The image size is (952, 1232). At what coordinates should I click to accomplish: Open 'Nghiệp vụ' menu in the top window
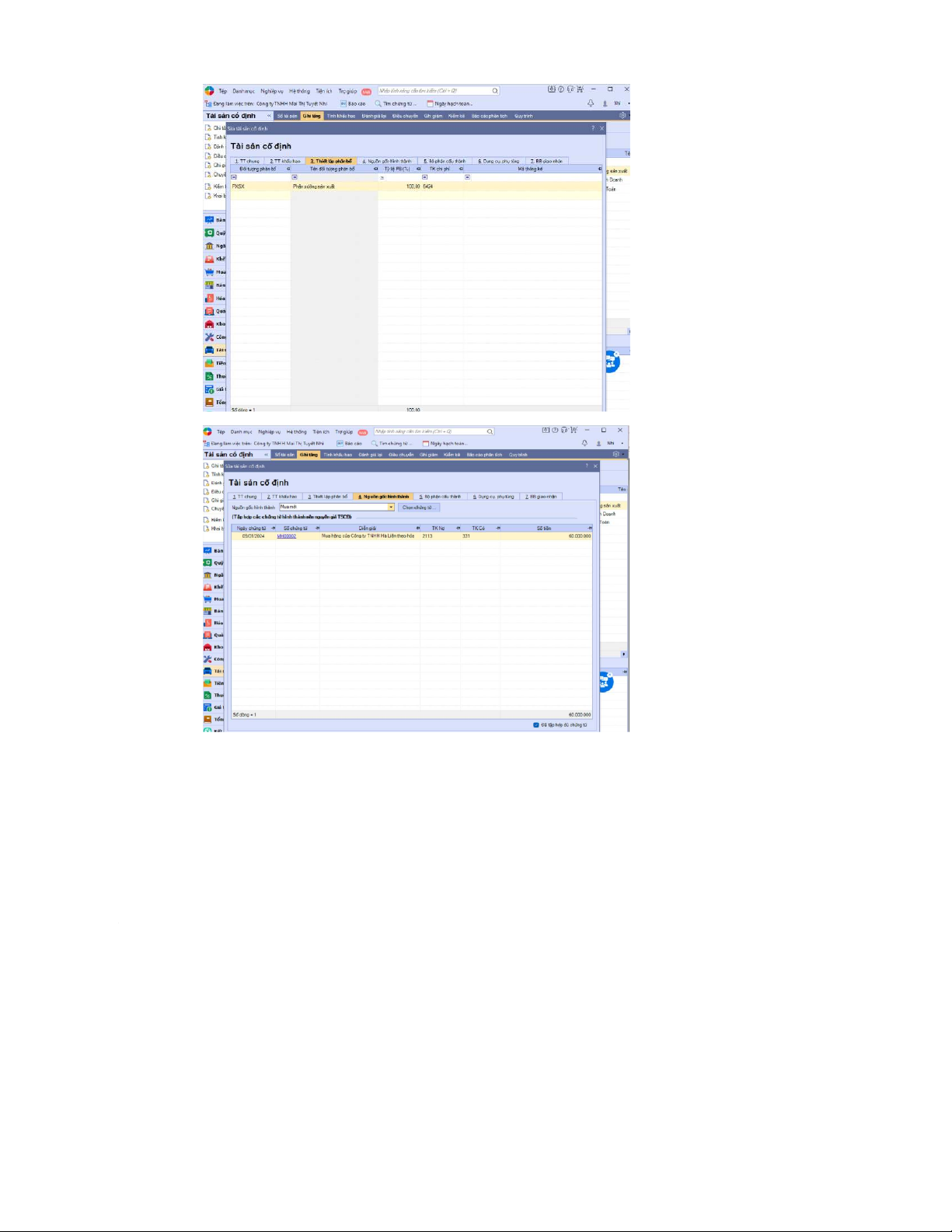pyautogui.click(x=271, y=91)
